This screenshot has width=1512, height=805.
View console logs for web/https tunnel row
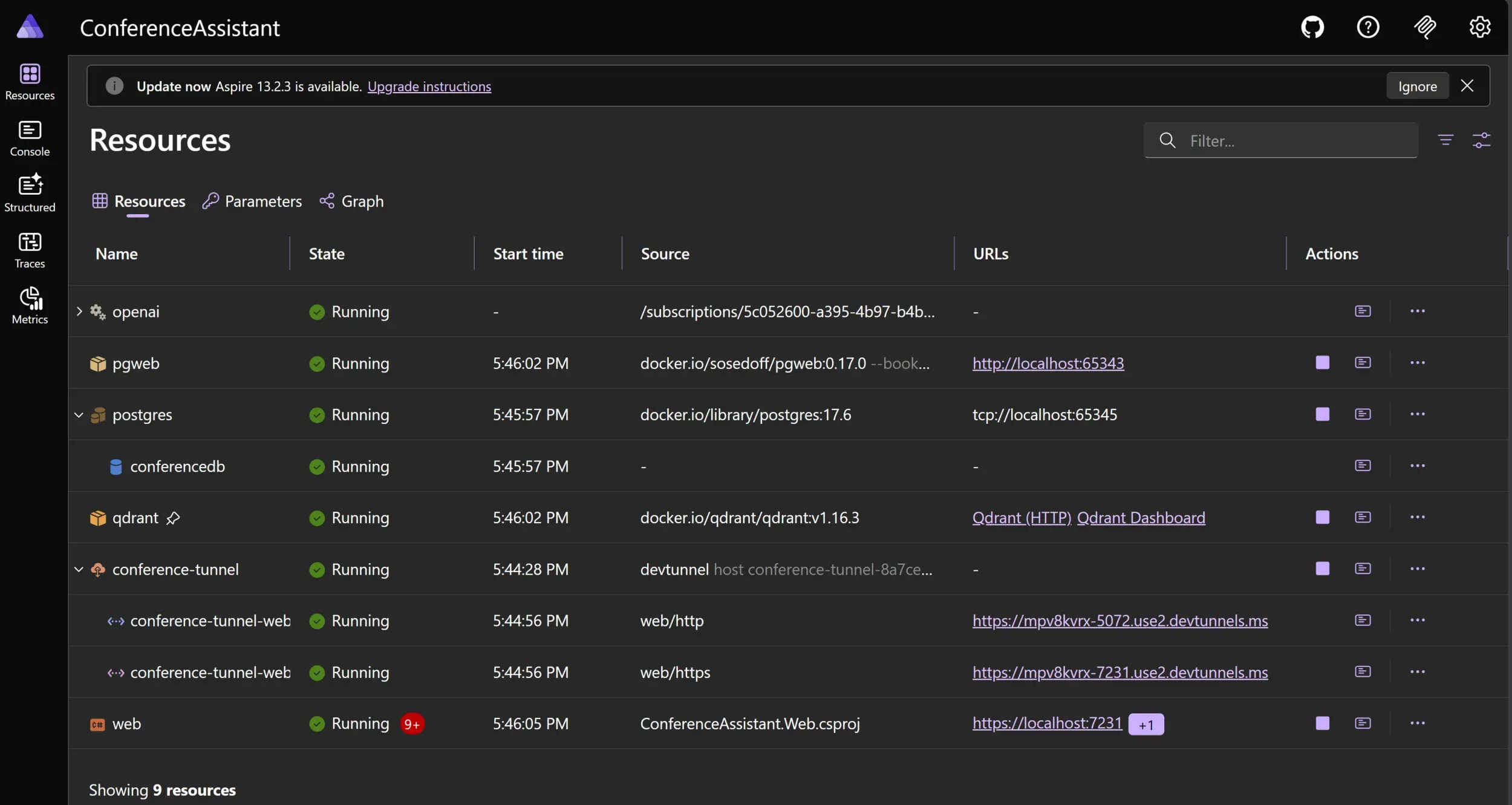click(1363, 672)
